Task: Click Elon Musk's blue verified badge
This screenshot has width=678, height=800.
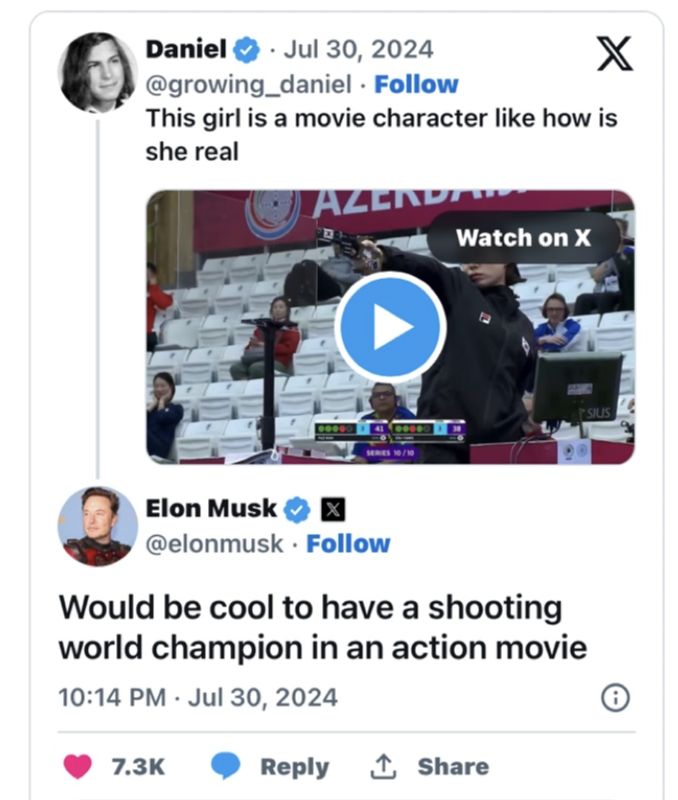Action: click(297, 509)
